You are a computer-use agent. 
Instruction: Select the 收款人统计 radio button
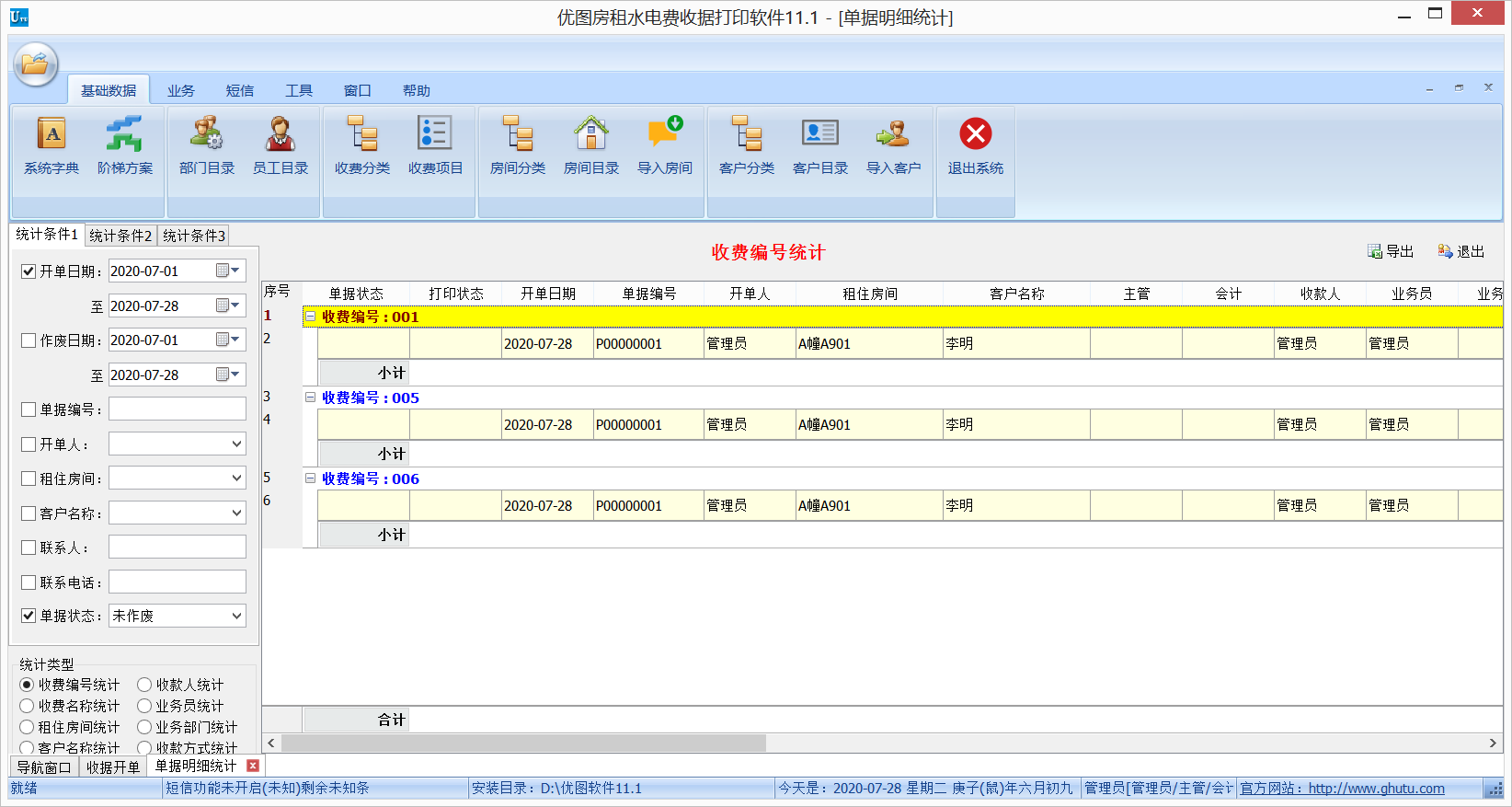144,685
